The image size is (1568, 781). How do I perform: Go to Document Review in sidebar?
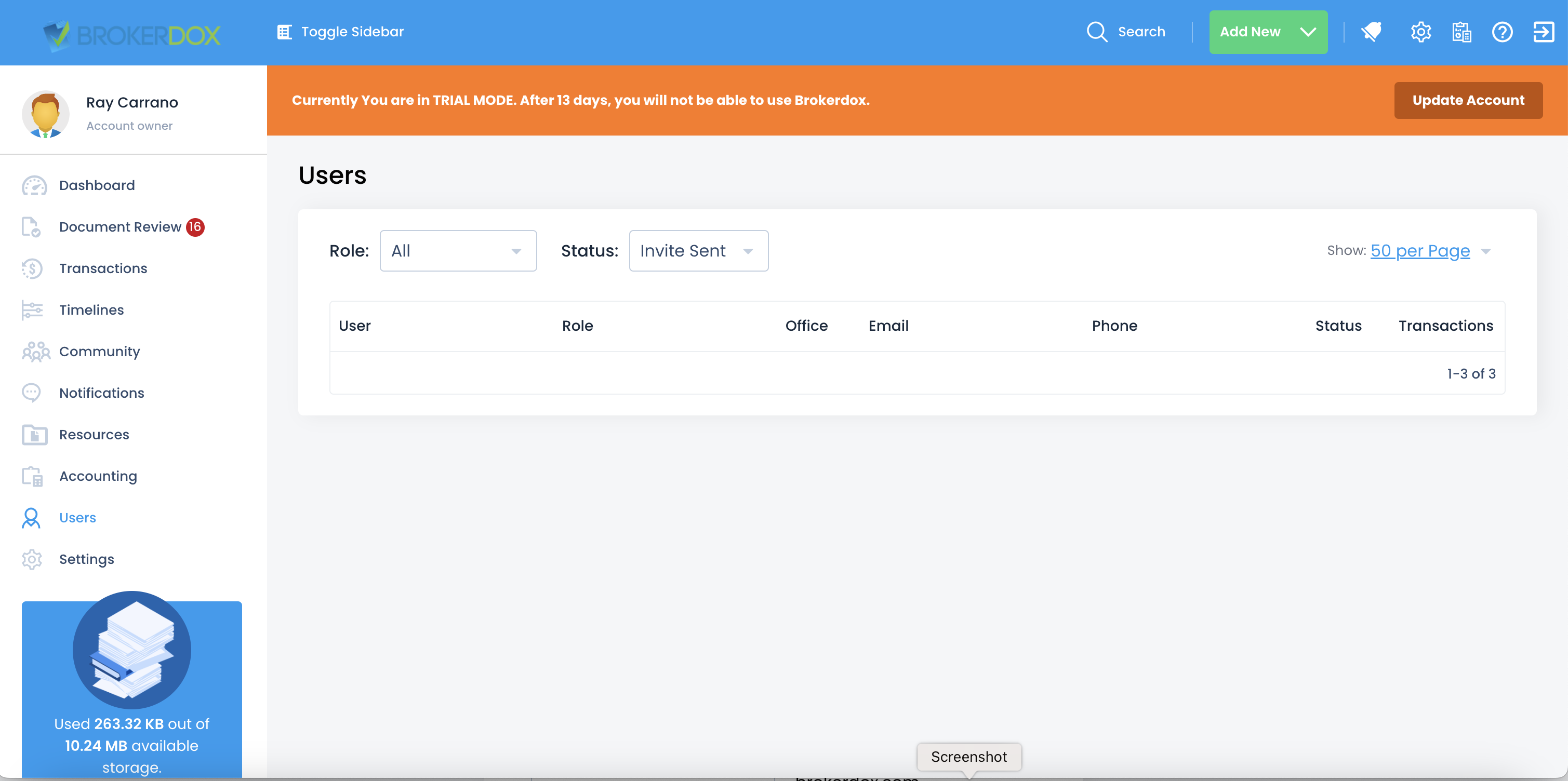coord(120,227)
